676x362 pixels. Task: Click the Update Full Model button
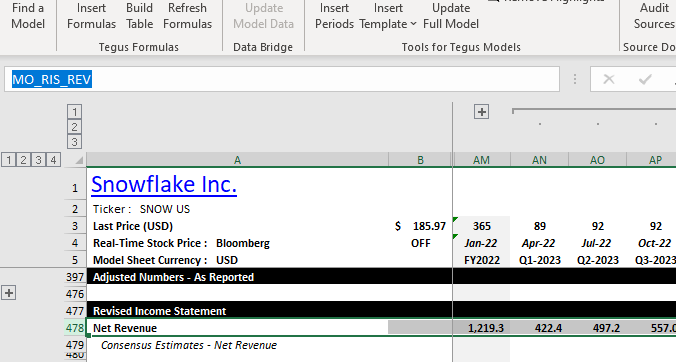[x=451, y=16]
